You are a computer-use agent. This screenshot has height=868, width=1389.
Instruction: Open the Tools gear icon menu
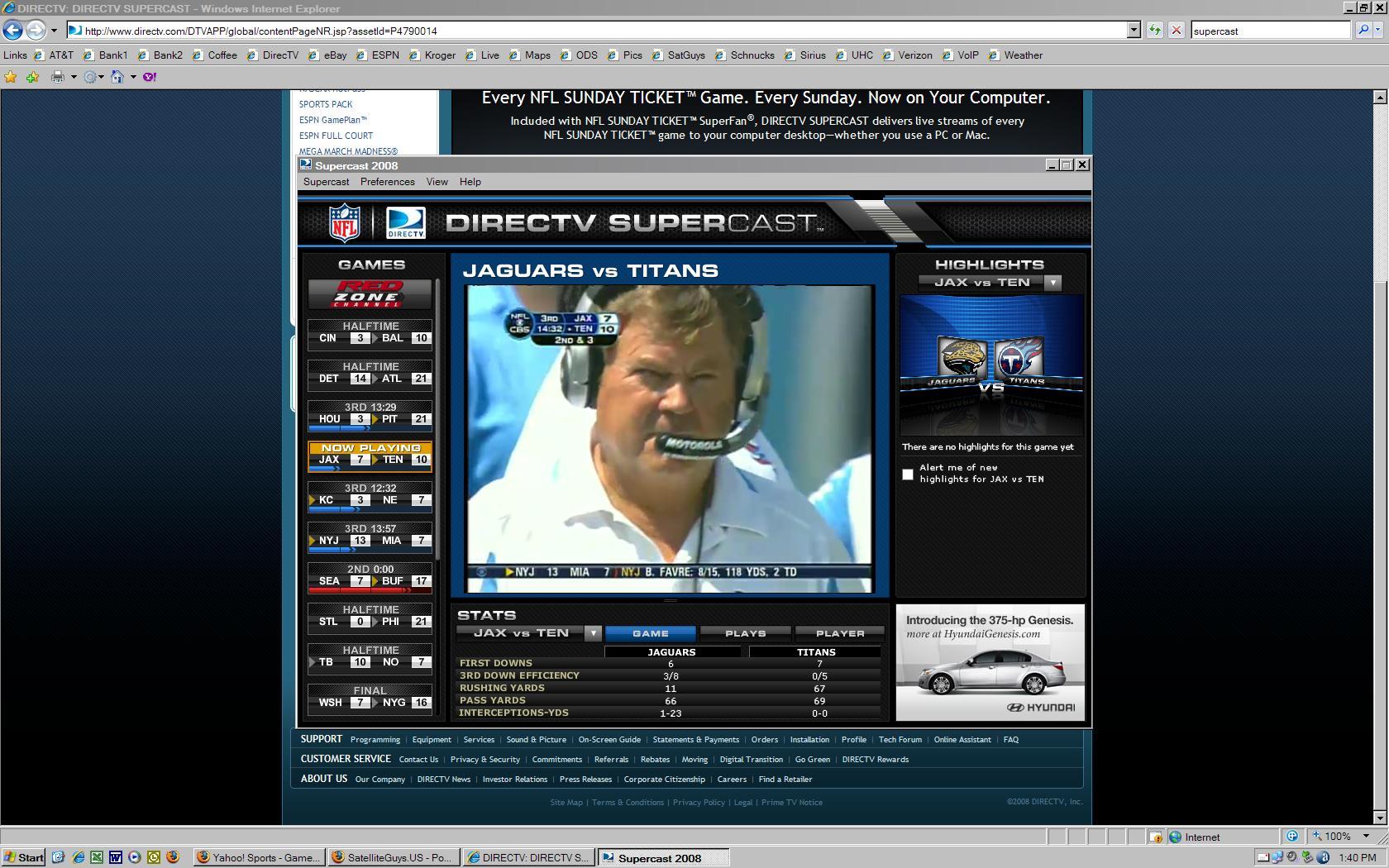coord(90,77)
